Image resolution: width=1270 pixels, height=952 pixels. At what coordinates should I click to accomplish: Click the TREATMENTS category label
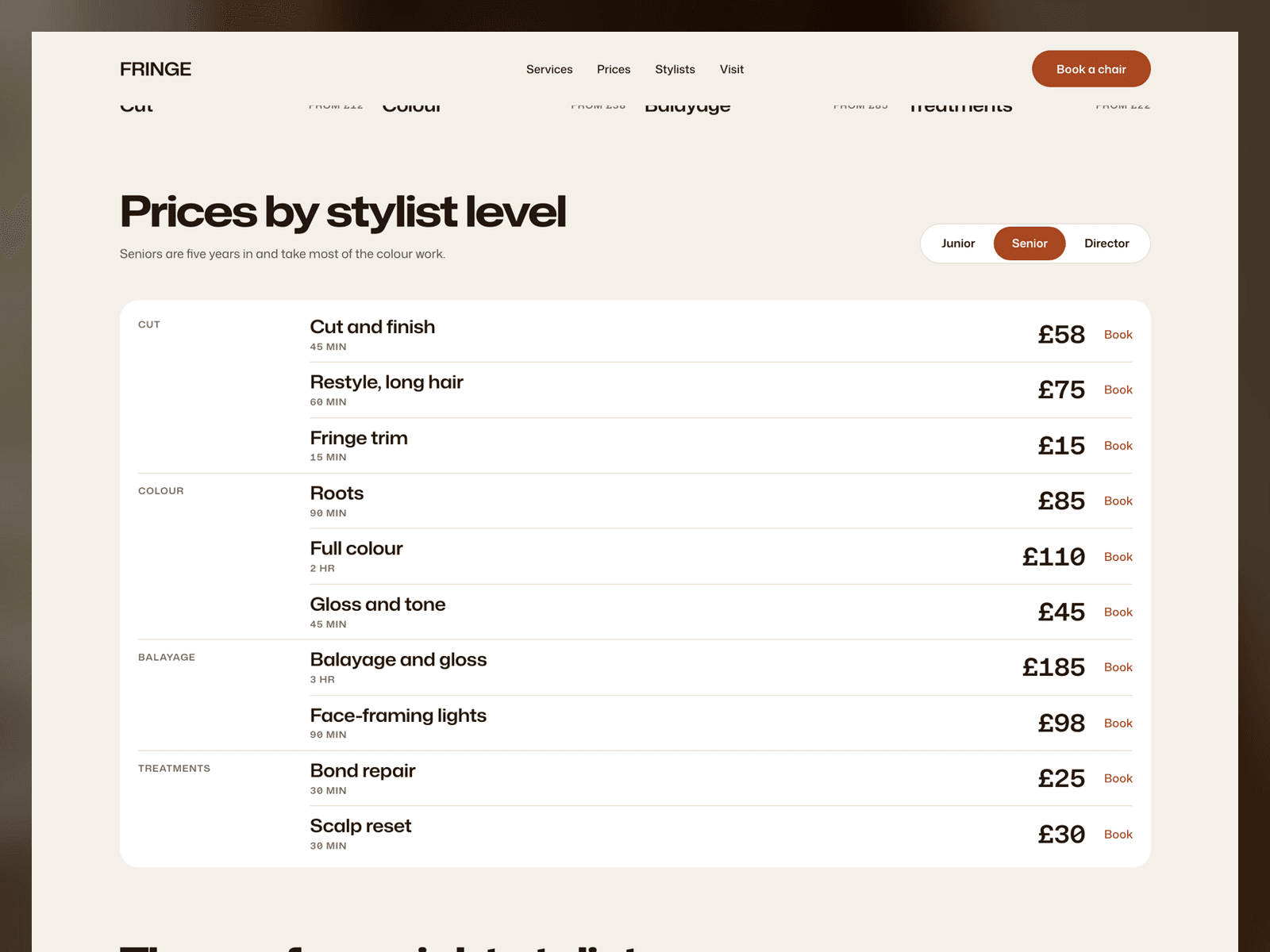174,768
